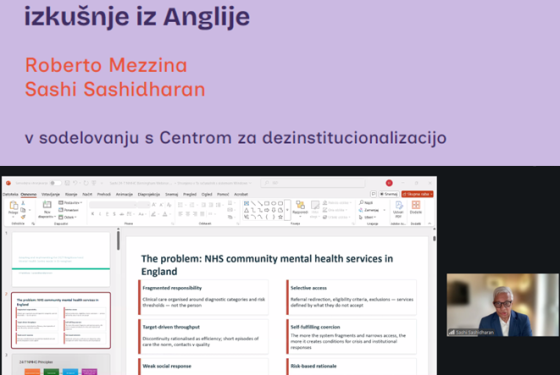Click the search box in title bar
The image size is (560, 375).
312,183
